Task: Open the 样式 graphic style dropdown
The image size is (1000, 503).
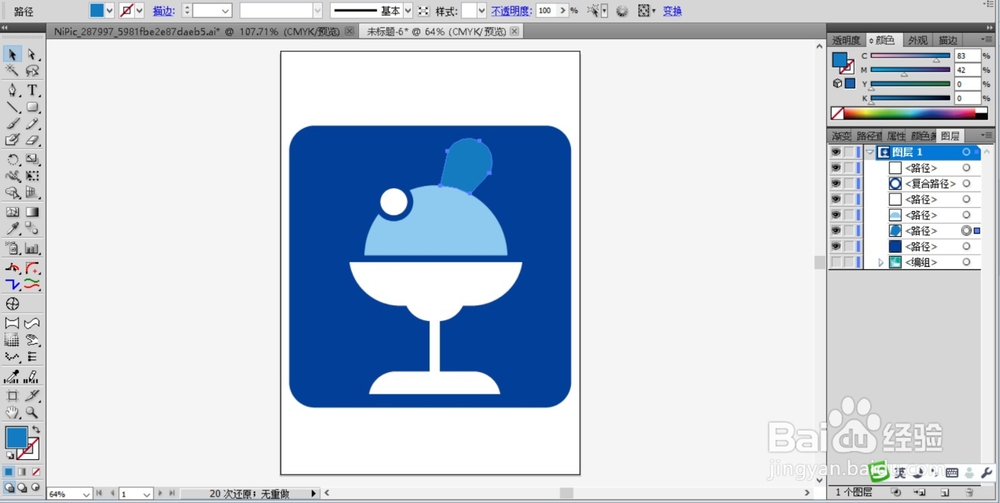Action: pos(480,11)
